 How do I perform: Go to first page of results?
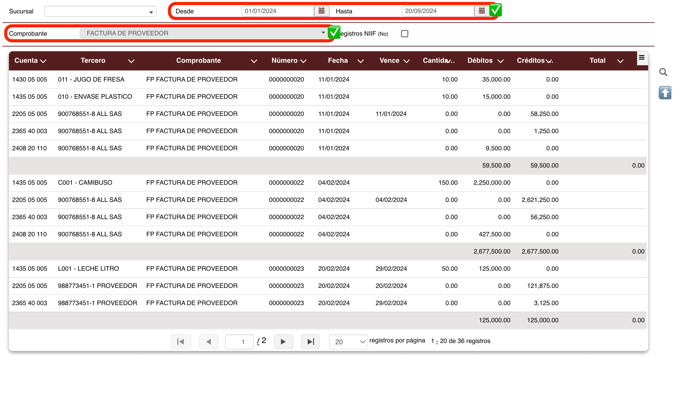(x=180, y=342)
